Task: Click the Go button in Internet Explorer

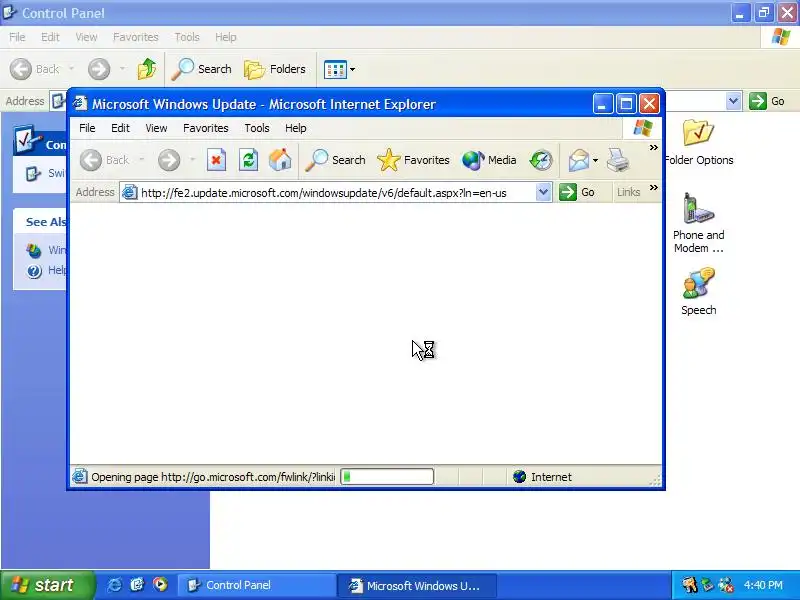Action: pyautogui.click(x=577, y=192)
